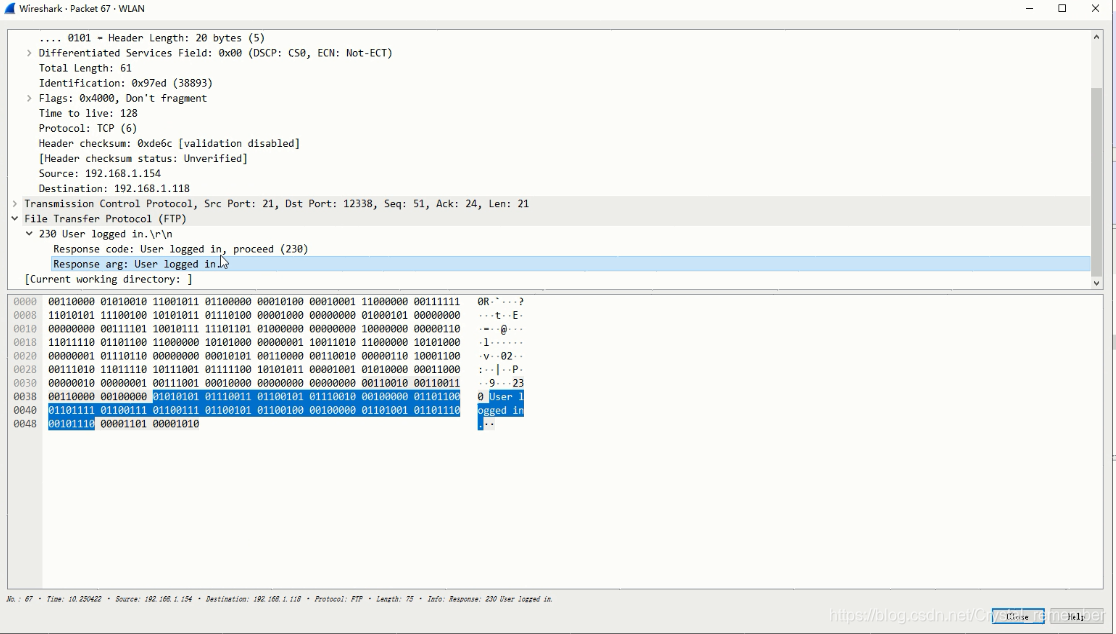Viewport: 1116px width, 634px height.
Task: Click offset 0040 in byte pane
Action: click(x=25, y=410)
